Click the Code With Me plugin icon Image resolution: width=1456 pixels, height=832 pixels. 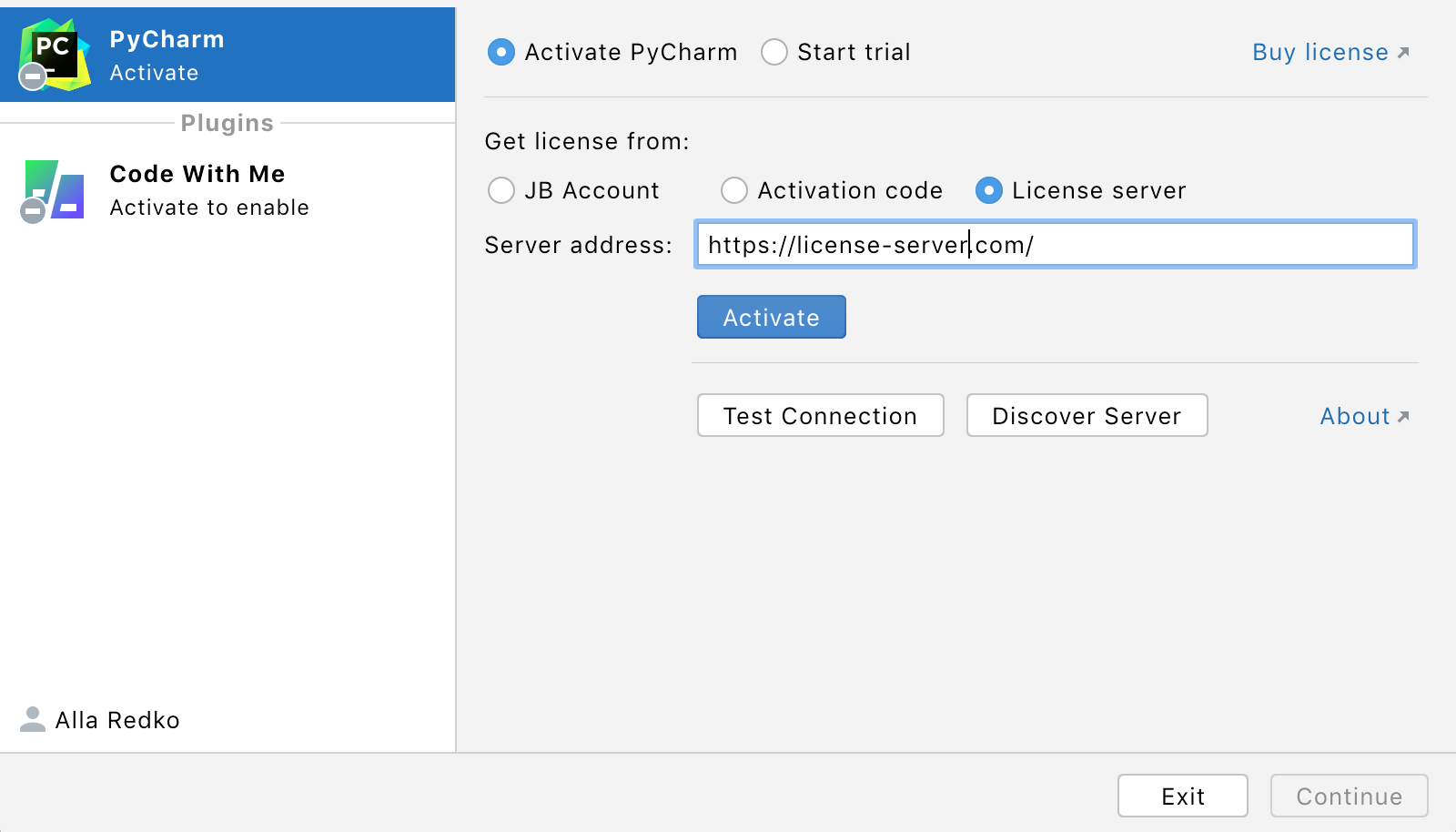[x=52, y=189]
